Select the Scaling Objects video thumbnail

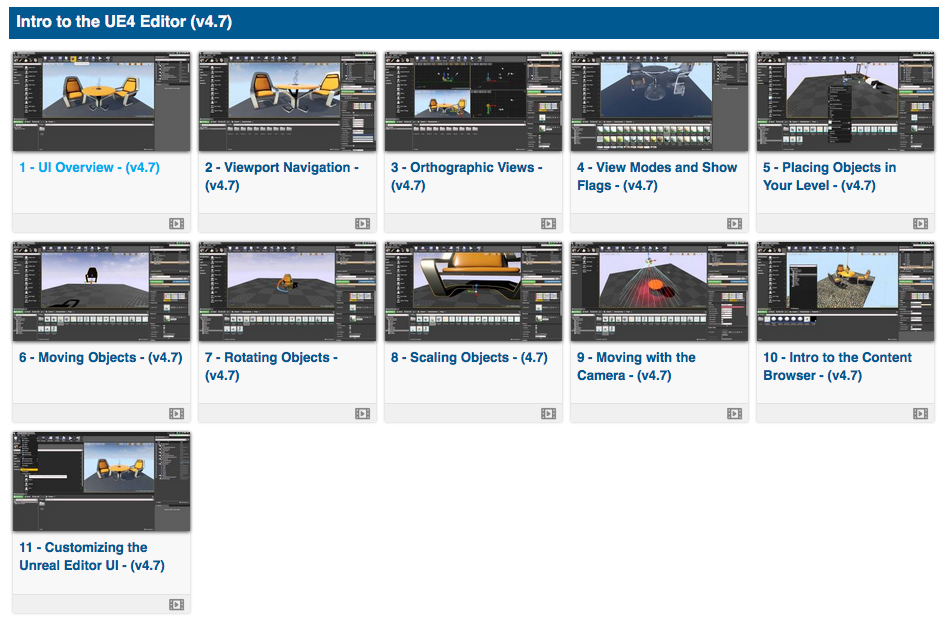coord(474,291)
